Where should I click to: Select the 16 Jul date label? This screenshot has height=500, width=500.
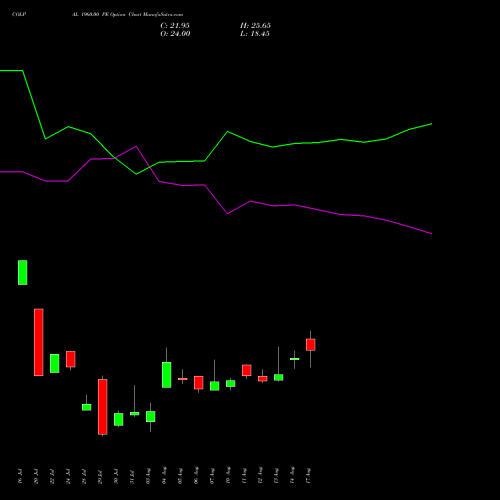coord(20,476)
